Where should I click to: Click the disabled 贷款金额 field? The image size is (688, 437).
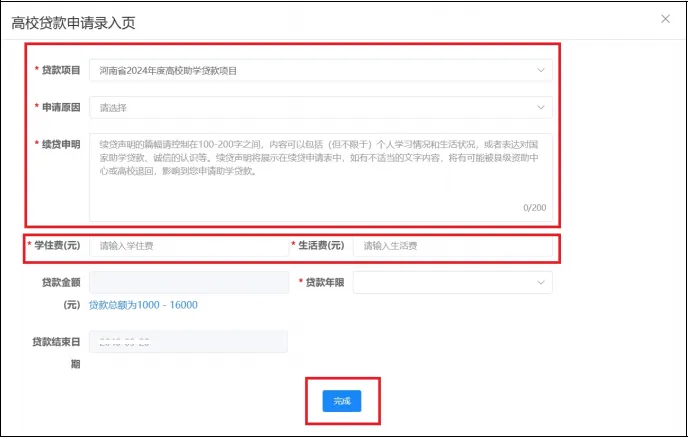tap(188, 283)
